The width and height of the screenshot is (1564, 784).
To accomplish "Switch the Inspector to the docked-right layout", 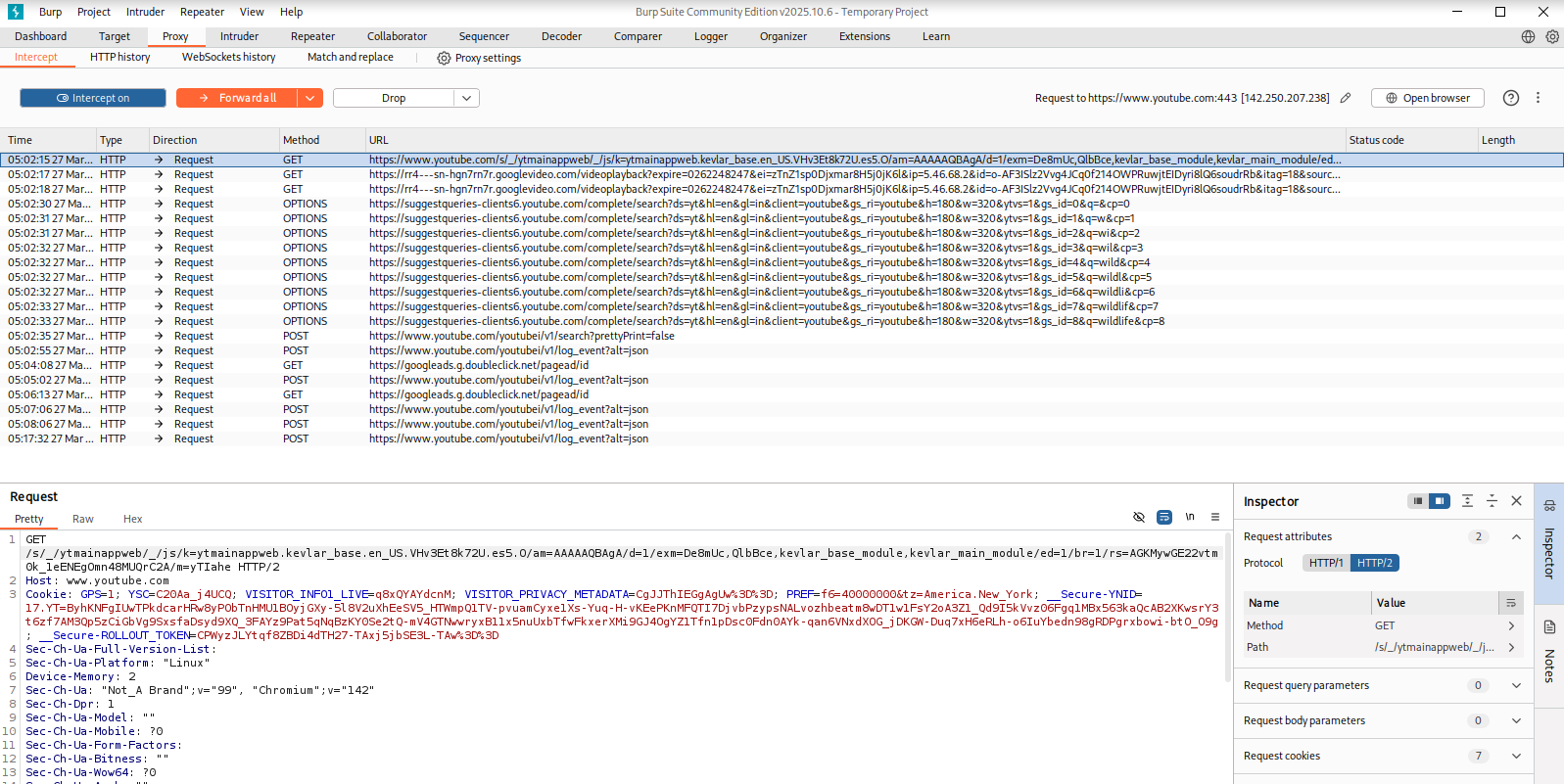I will coord(1439,501).
